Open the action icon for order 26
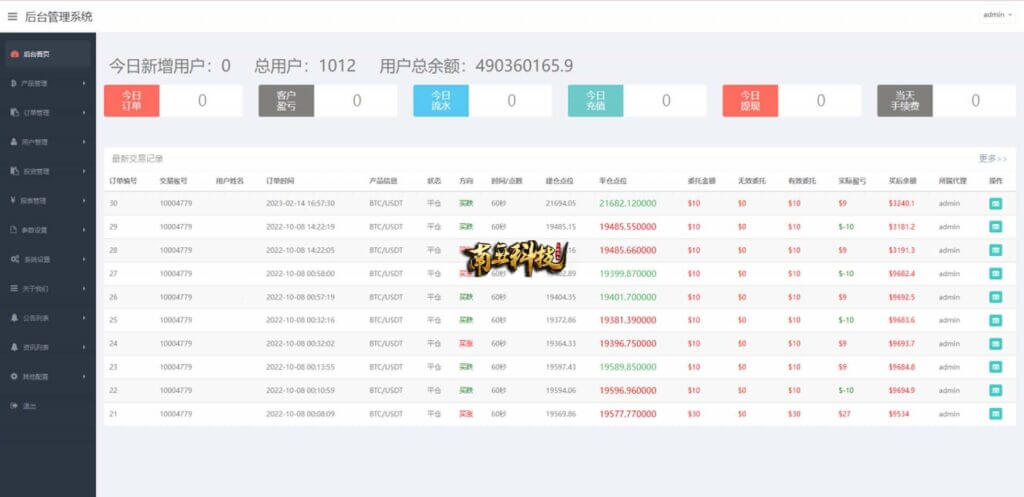 point(995,297)
